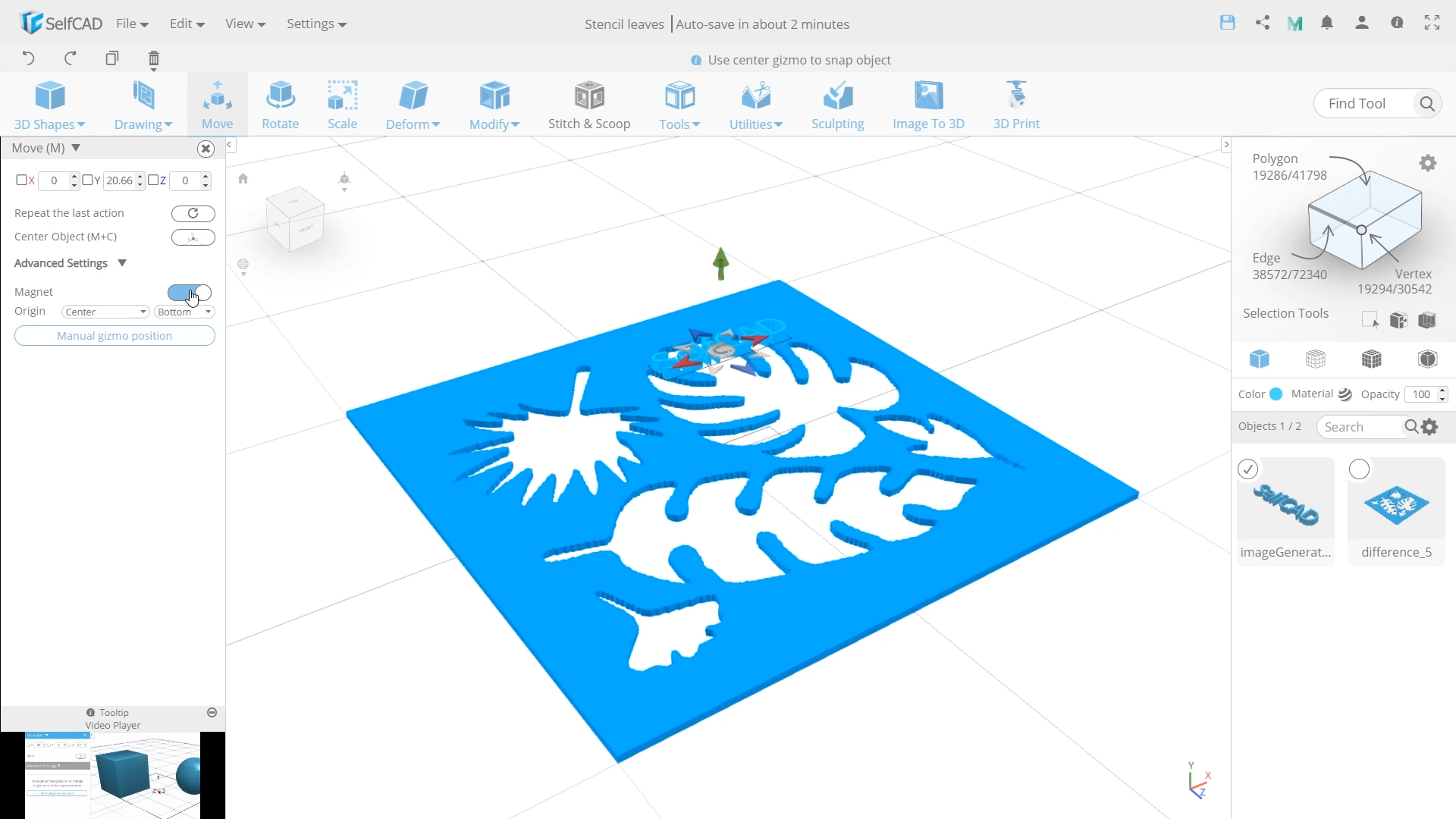Select the Rotate tool
This screenshot has width=1456, height=819.
pos(280,105)
